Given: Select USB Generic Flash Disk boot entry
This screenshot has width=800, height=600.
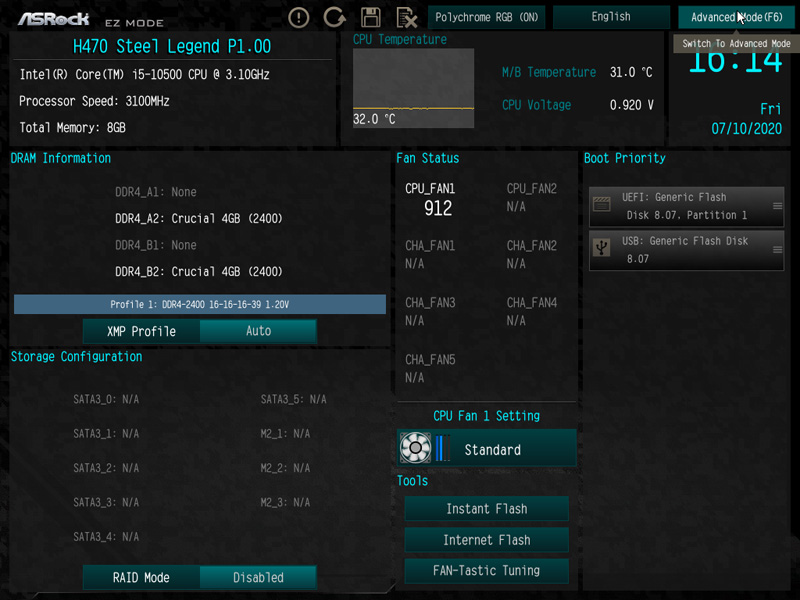Looking at the screenshot, I should click(x=686, y=250).
